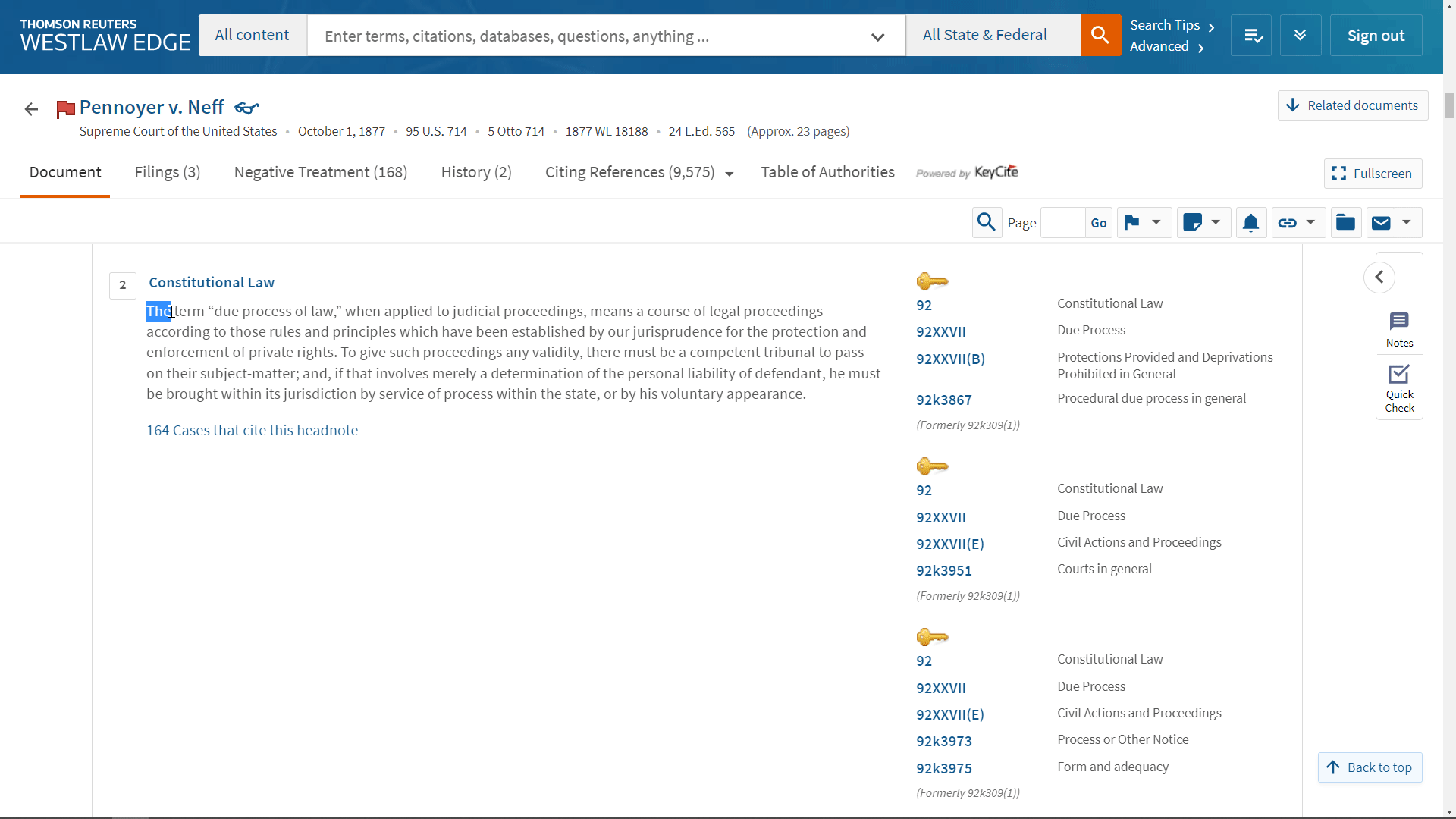
Task: Create a KeyCite alert via bell icon
Action: click(x=1250, y=222)
